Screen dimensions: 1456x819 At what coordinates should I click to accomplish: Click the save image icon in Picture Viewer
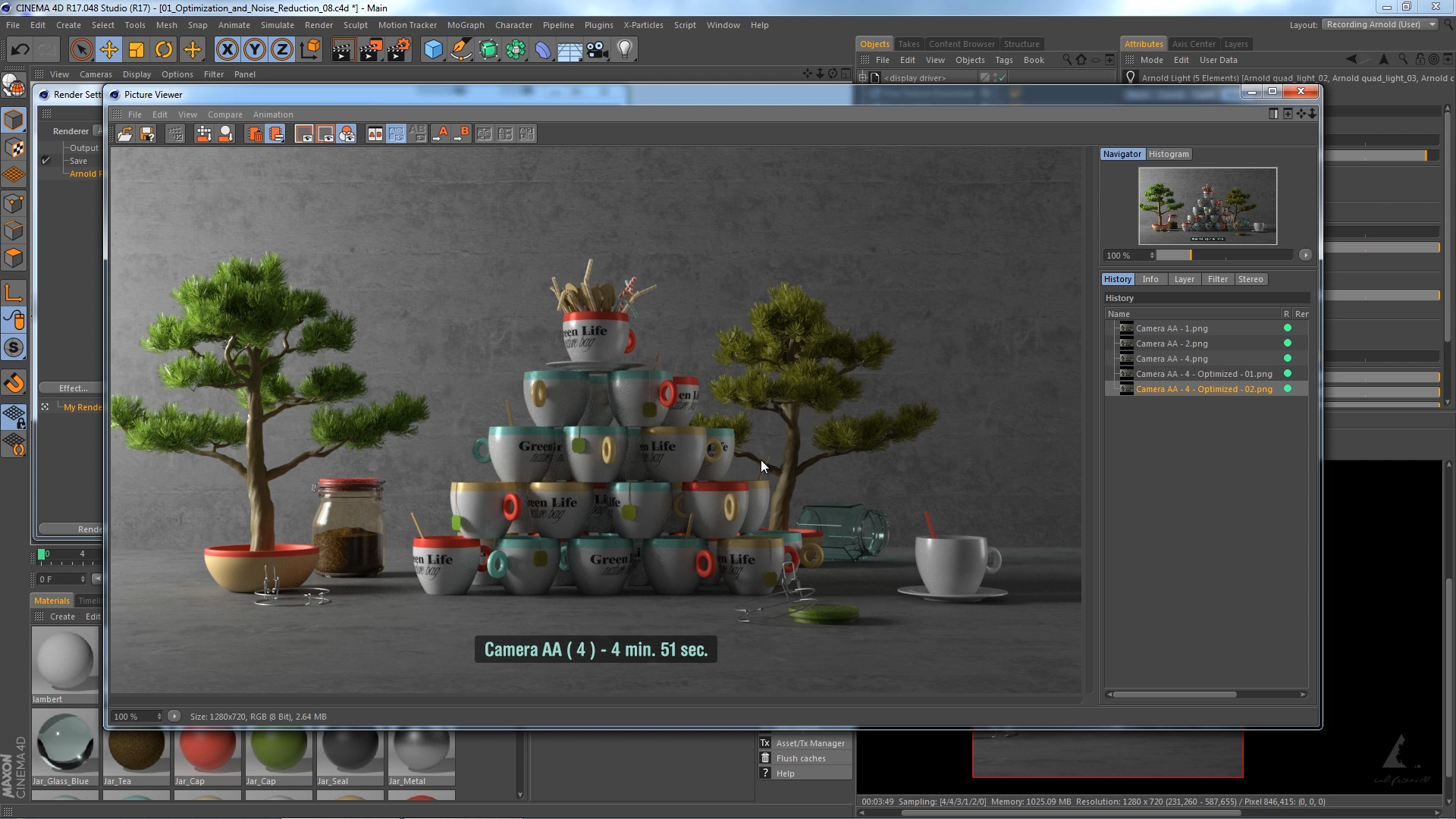click(148, 133)
